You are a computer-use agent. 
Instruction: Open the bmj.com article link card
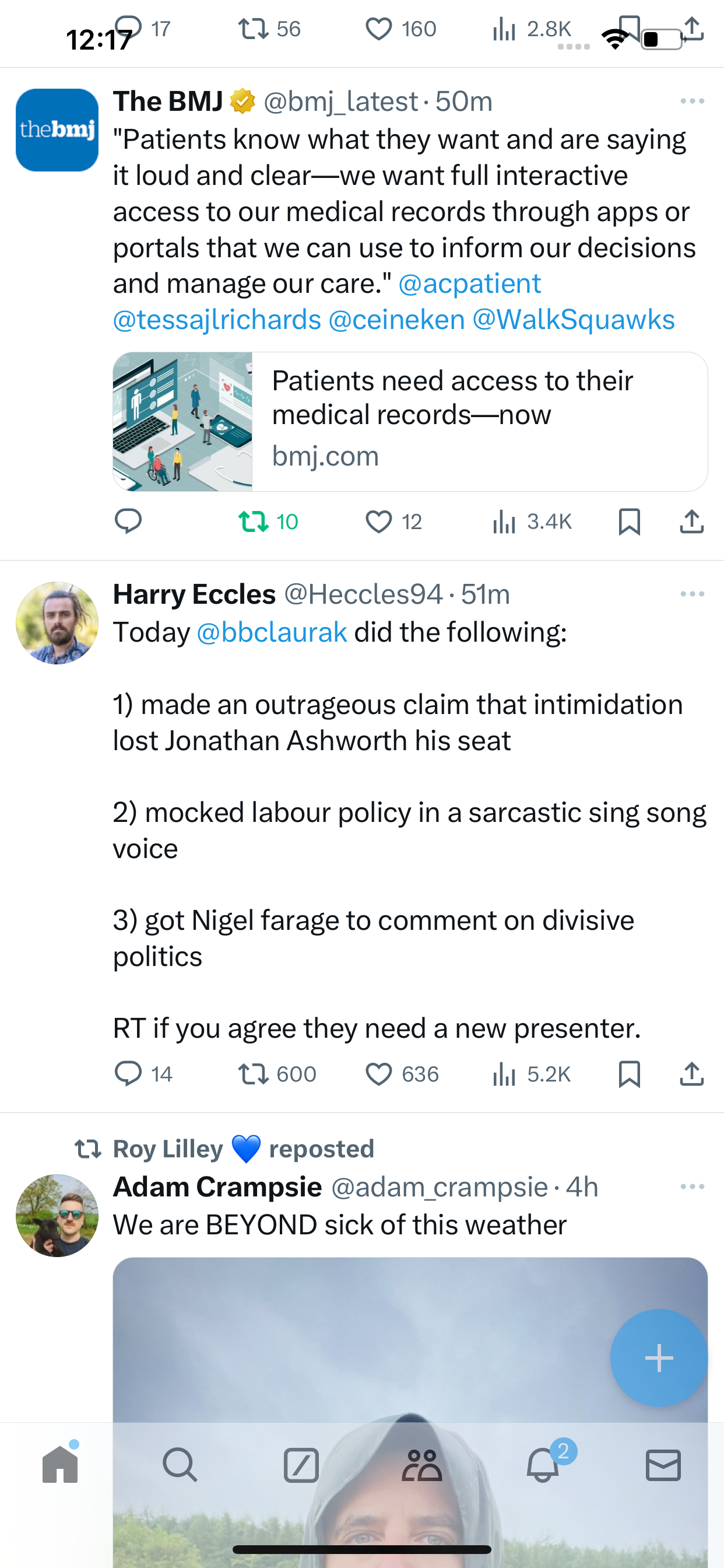pyautogui.click(x=410, y=421)
